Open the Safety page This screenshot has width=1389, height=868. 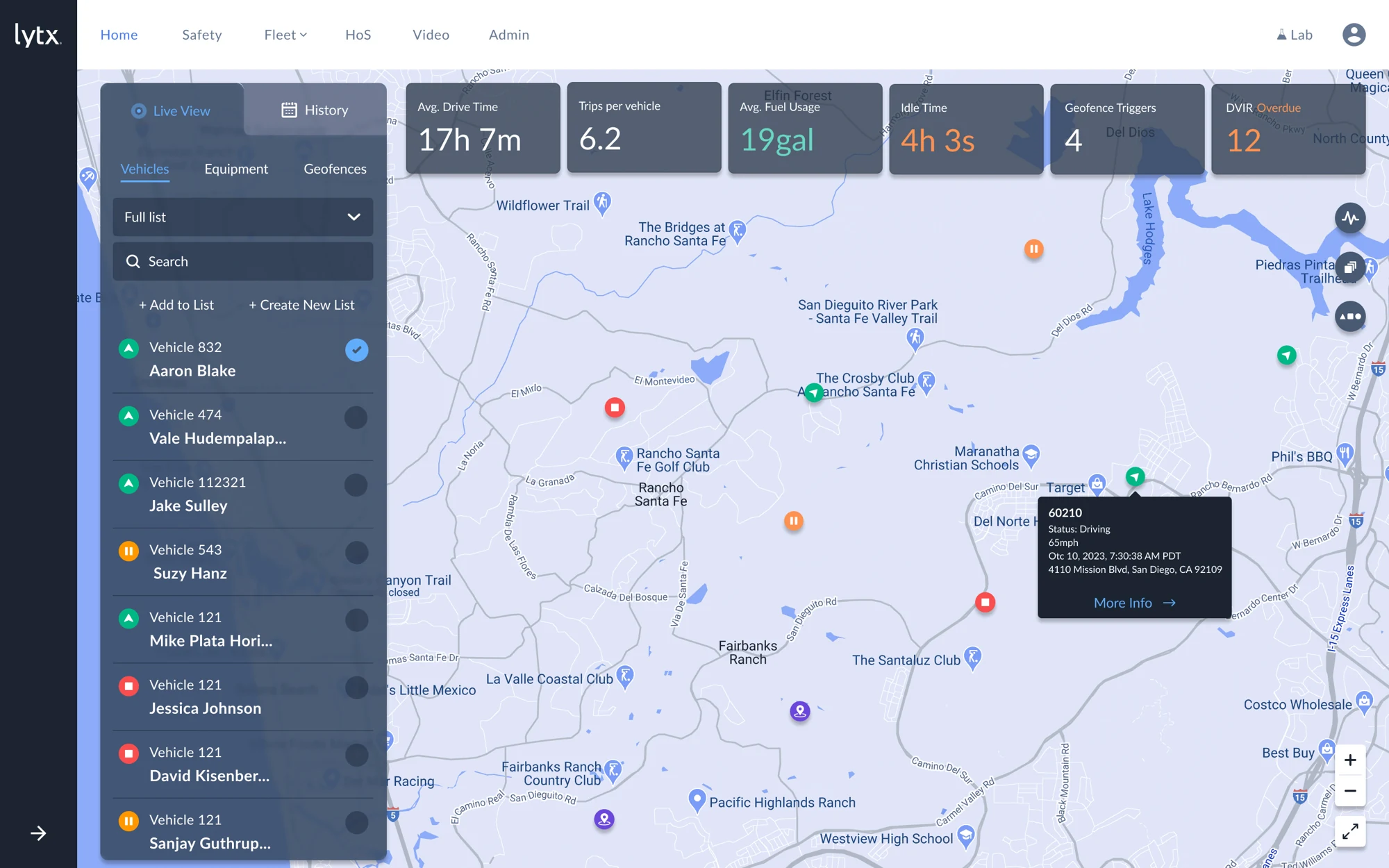click(x=201, y=35)
